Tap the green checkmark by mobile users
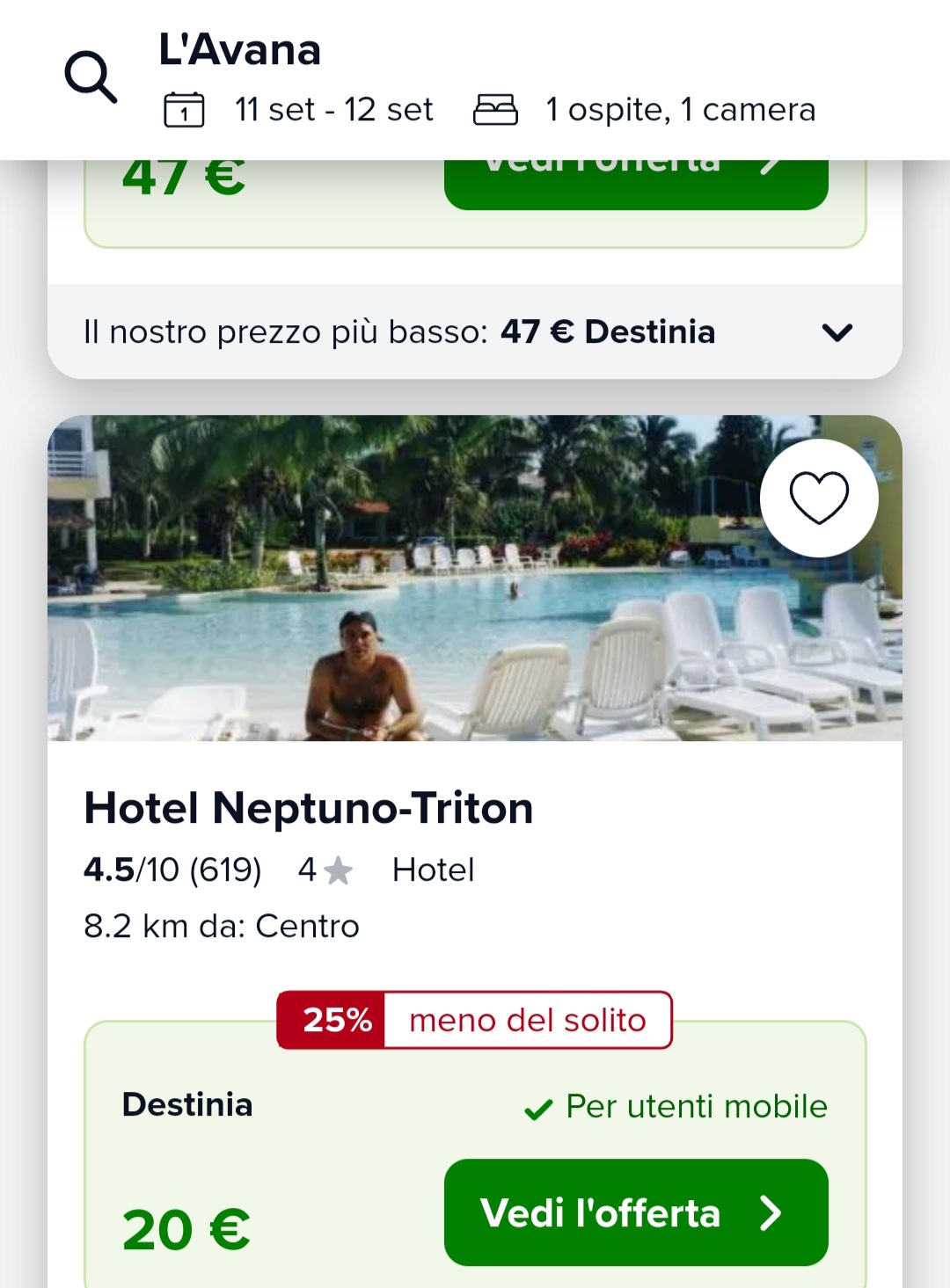This screenshot has height=1288, width=950. tap(538, 1110)
